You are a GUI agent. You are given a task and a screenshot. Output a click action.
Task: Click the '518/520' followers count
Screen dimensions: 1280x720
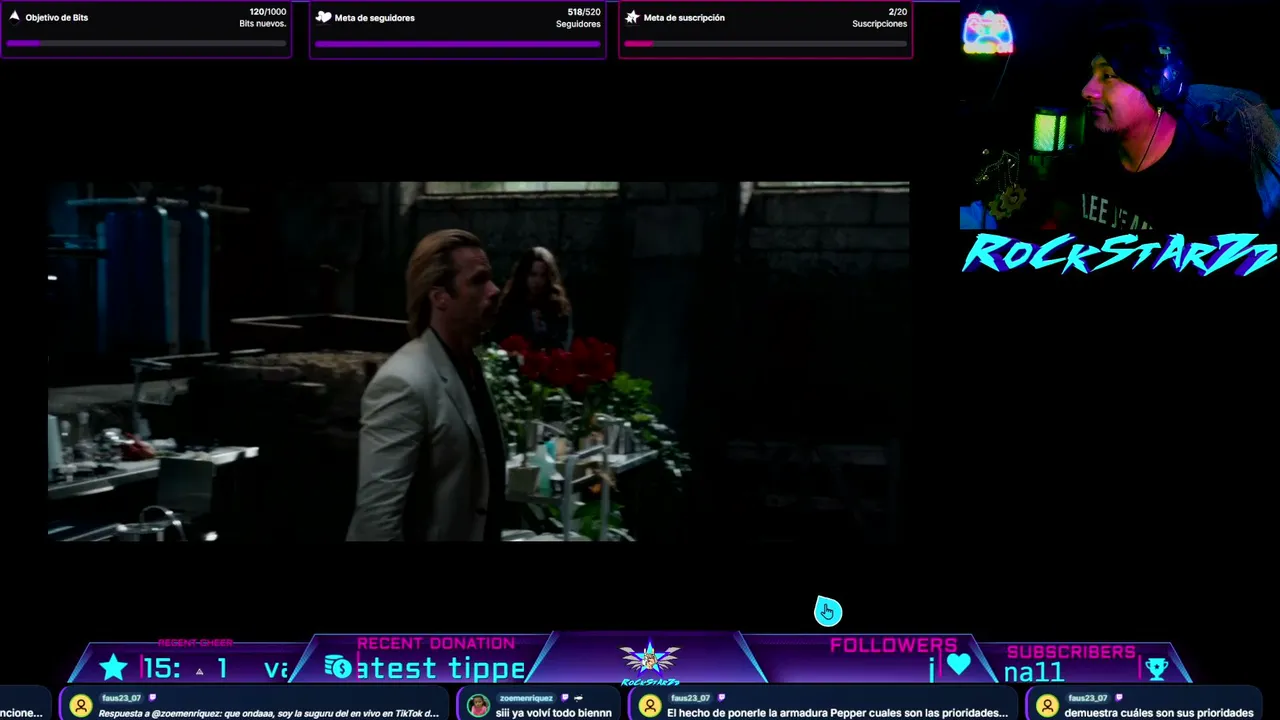tap(584, 12)
